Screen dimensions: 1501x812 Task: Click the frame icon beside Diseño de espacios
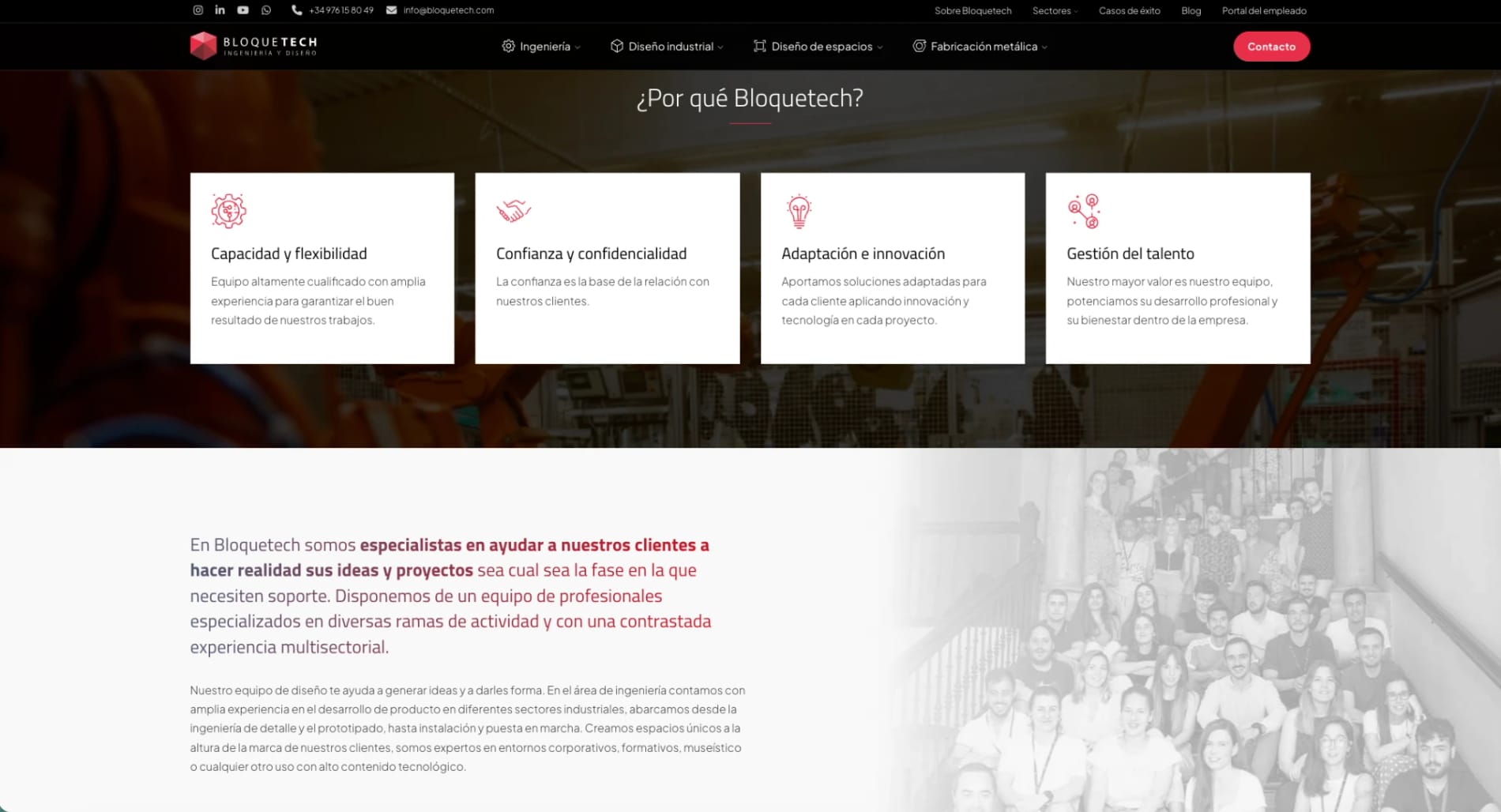pyautogui.click(x=760, y=46)
